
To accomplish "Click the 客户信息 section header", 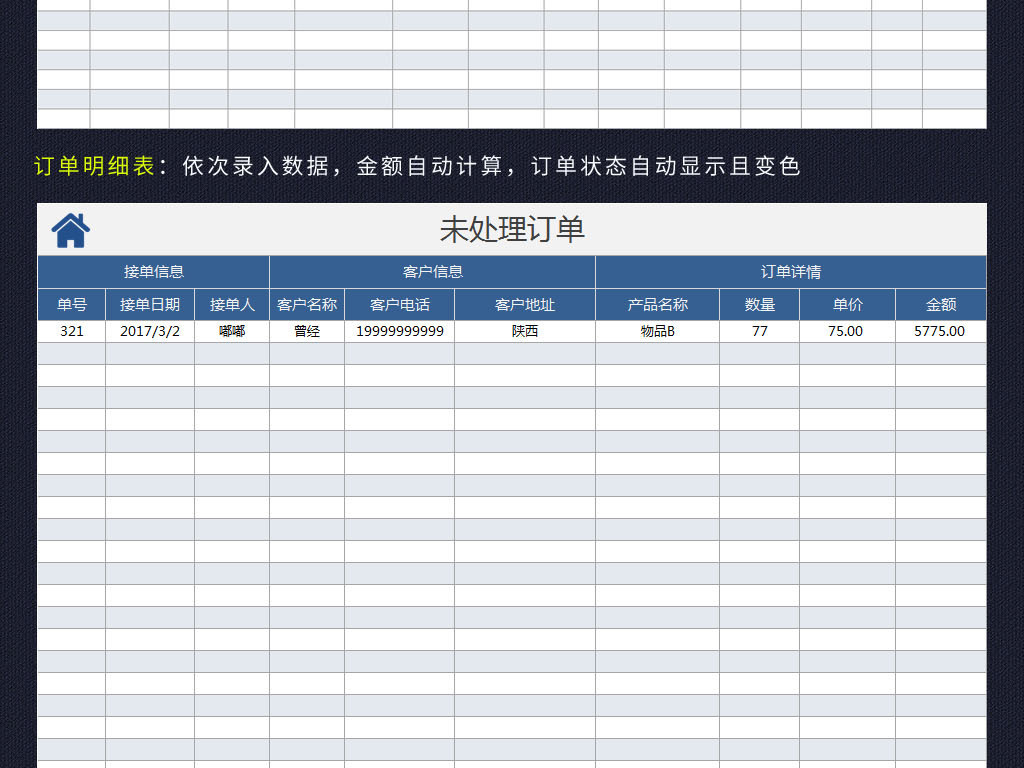I will [x=432, y=271].
